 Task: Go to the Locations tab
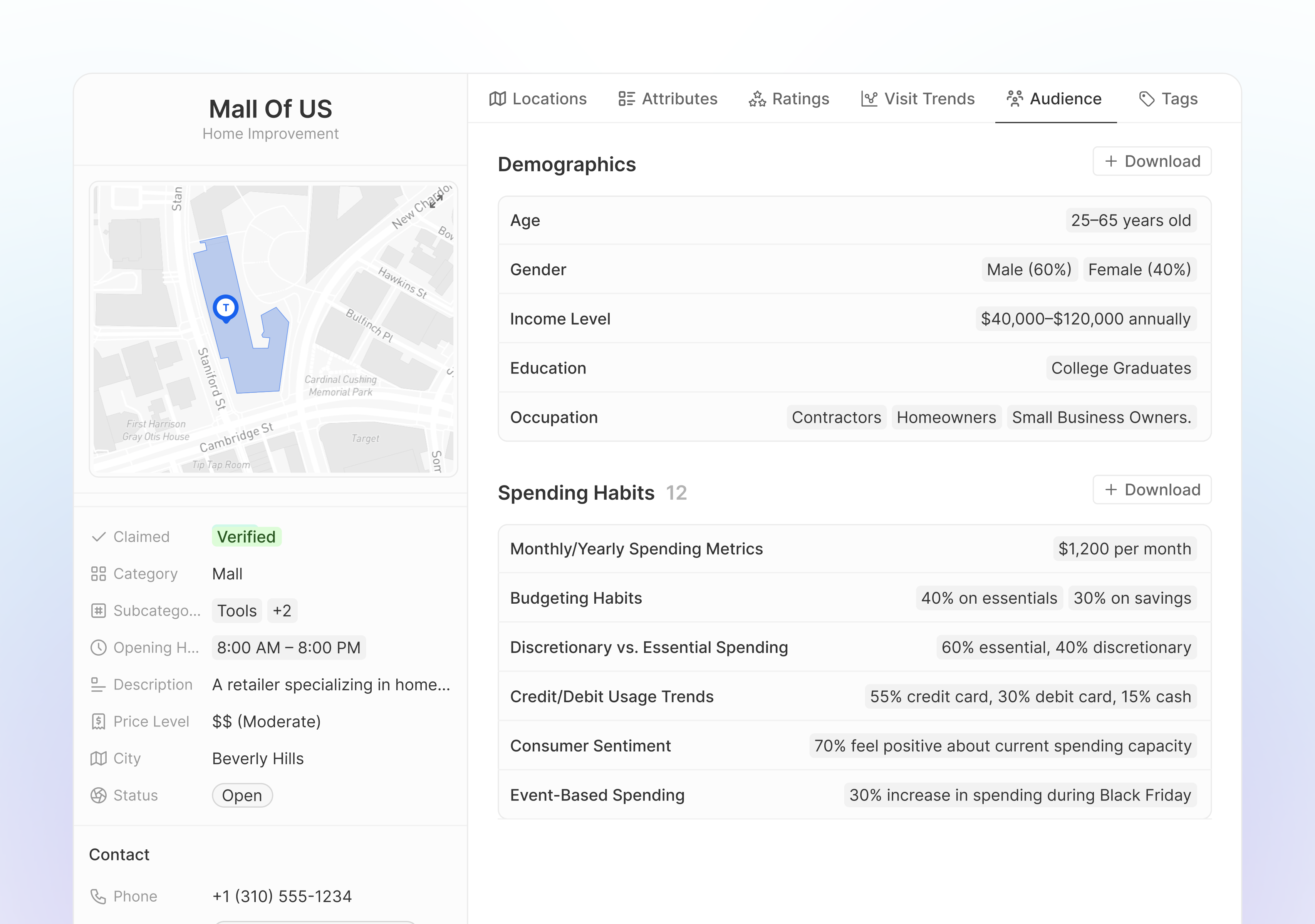tap(538, 99)
